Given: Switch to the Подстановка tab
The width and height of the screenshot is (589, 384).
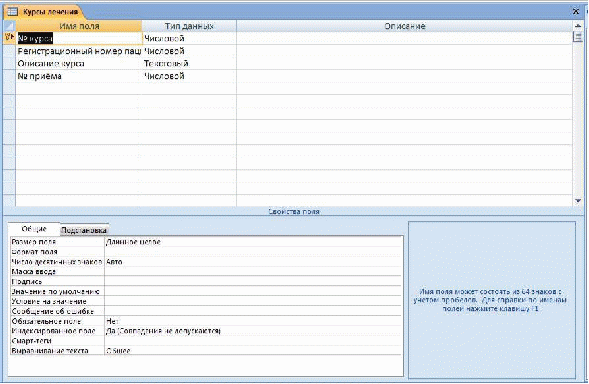Looking at the screenshot, I should (x=84, y=230).
